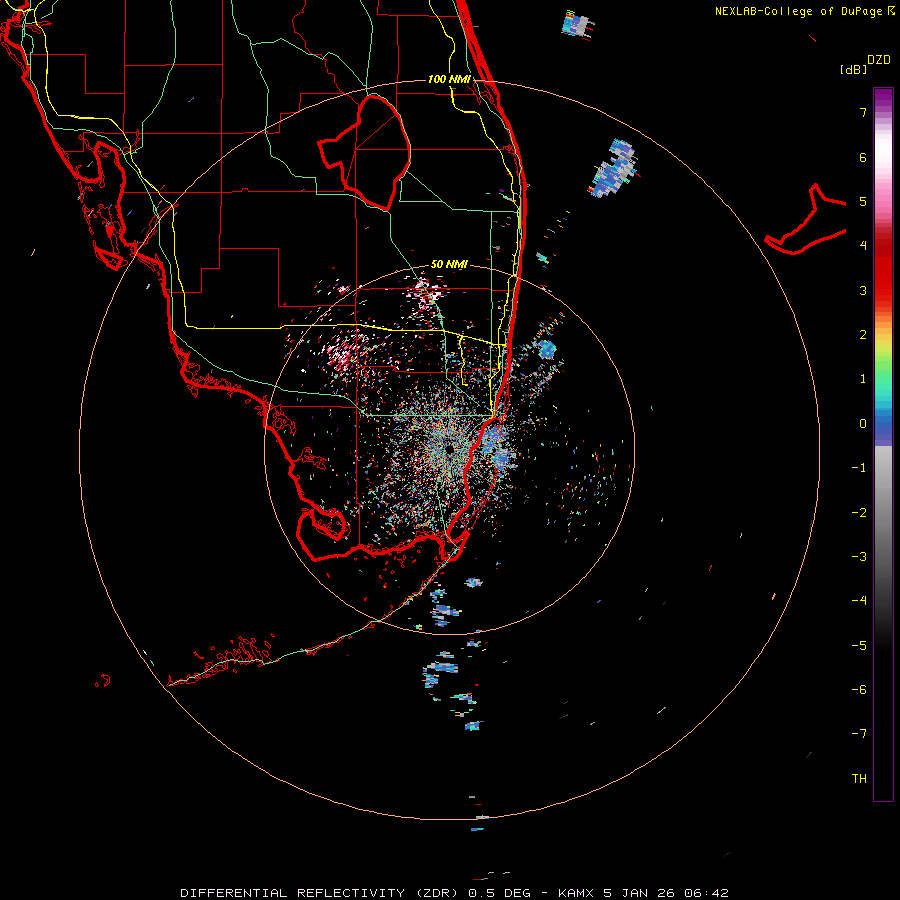
Task: Click the -3 value on color scale
Action: click(859, 557)
